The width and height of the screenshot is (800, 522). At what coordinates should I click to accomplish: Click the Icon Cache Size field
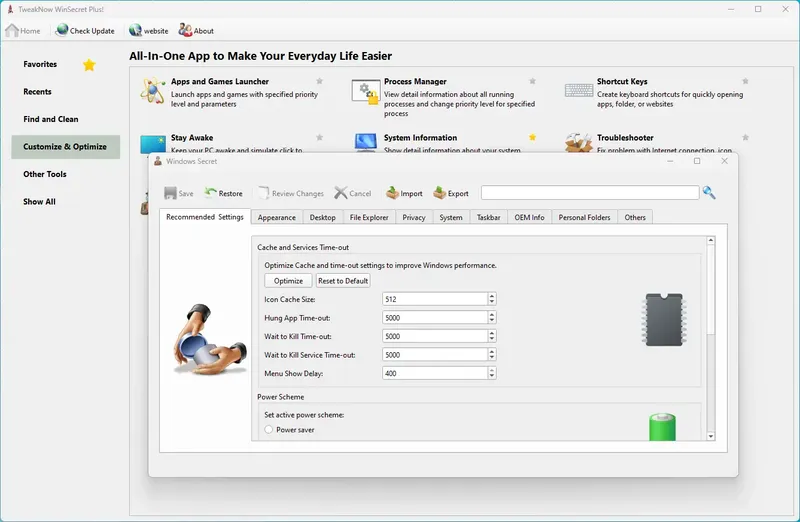(435, 299)
